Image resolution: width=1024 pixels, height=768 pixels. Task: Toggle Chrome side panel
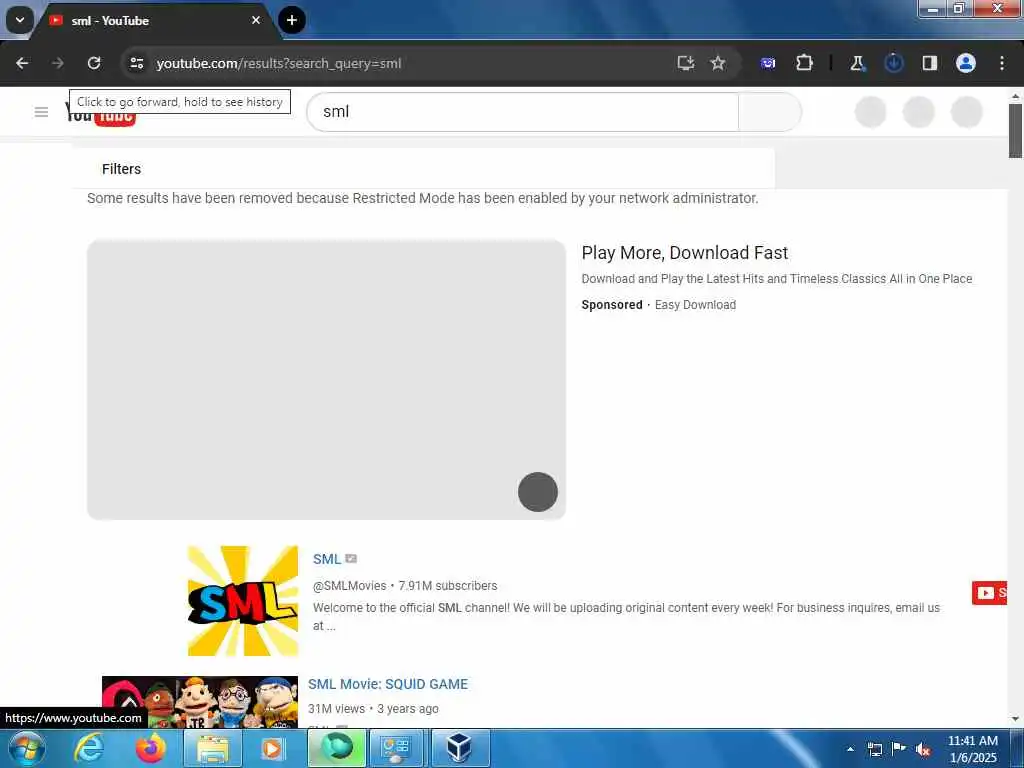tap(929, 63)
